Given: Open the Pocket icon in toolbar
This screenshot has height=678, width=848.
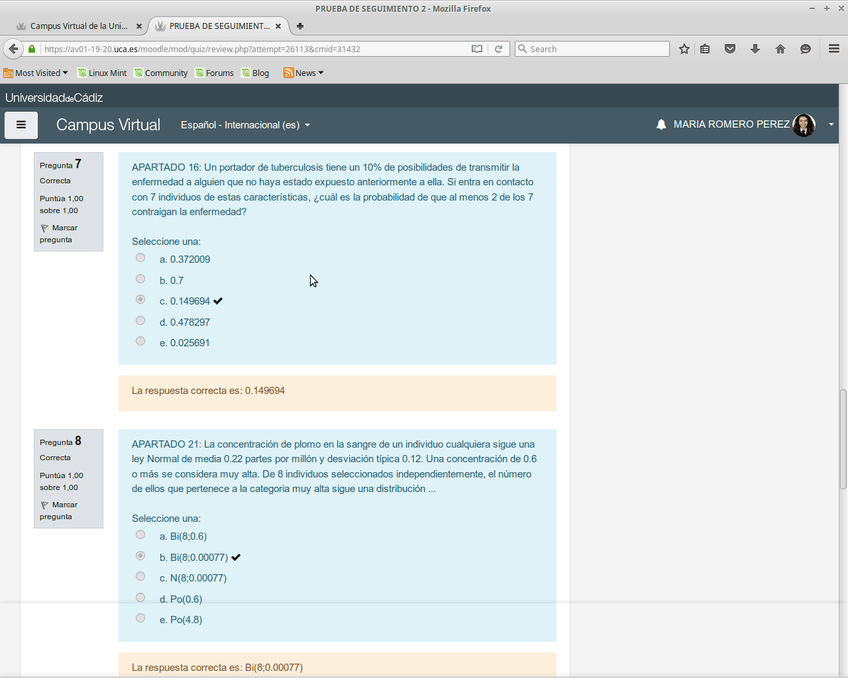Looking at the screenshot, I should 730,49.
